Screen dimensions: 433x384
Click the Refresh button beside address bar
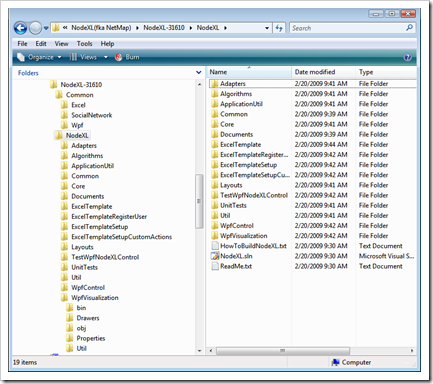pyautogui.click(x=279, y=28)
